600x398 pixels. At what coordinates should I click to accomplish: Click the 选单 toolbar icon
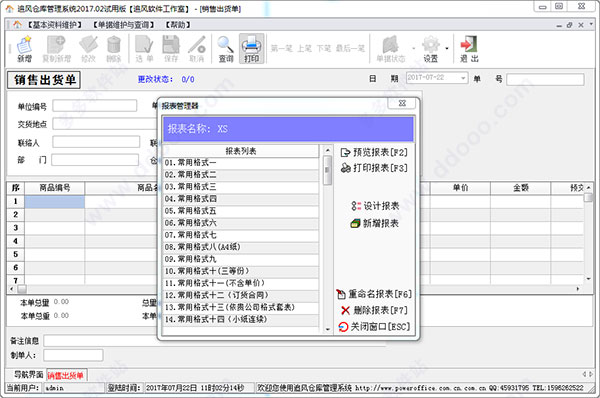[144, 49]
